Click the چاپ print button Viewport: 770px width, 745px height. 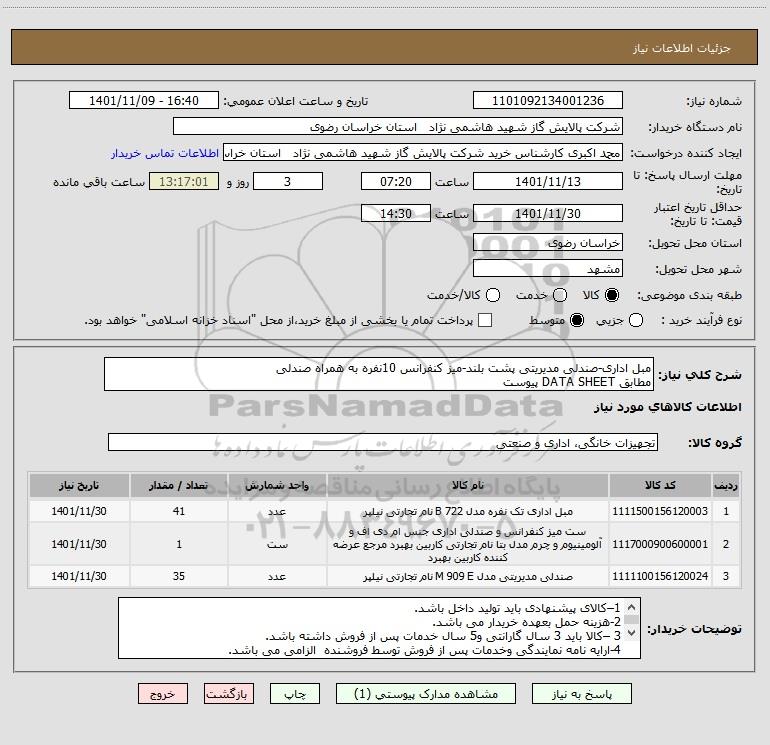pos(295,694)
